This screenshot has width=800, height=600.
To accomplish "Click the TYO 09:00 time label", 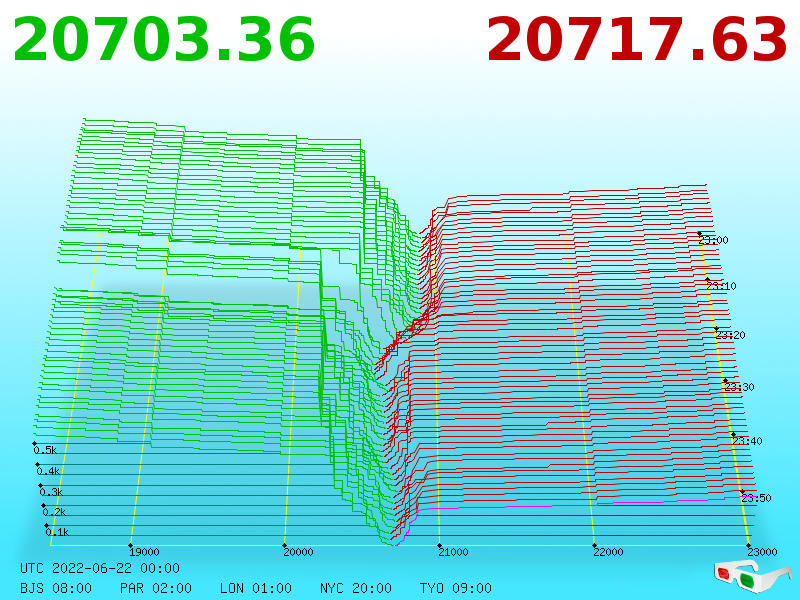I will point(456,588).
